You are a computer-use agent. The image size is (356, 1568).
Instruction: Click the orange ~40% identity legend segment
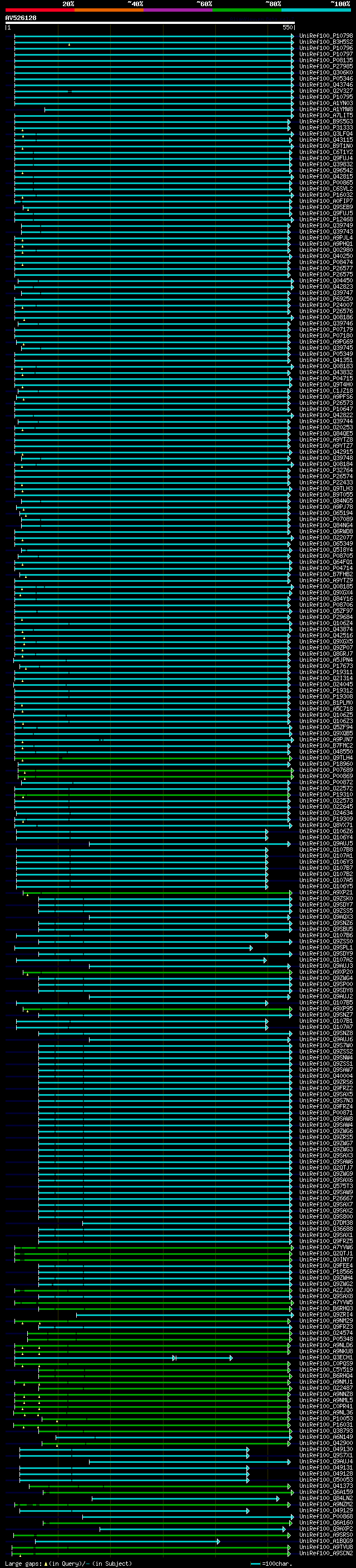[x=109, y=11]
